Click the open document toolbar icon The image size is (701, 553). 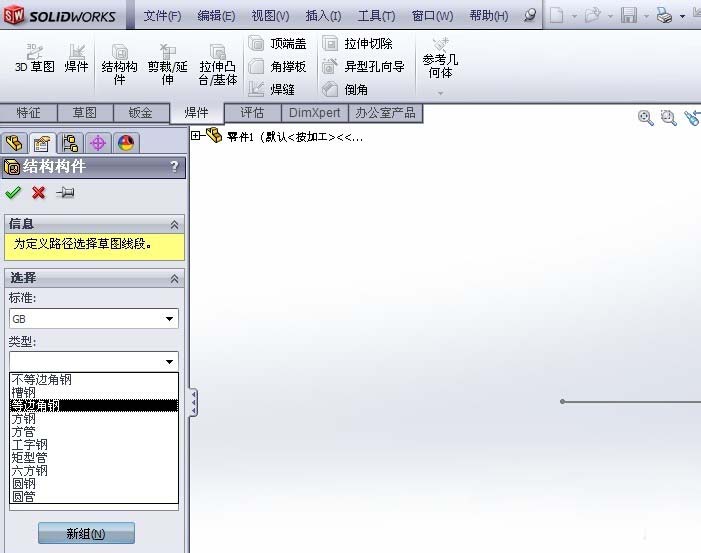point(592,16)
